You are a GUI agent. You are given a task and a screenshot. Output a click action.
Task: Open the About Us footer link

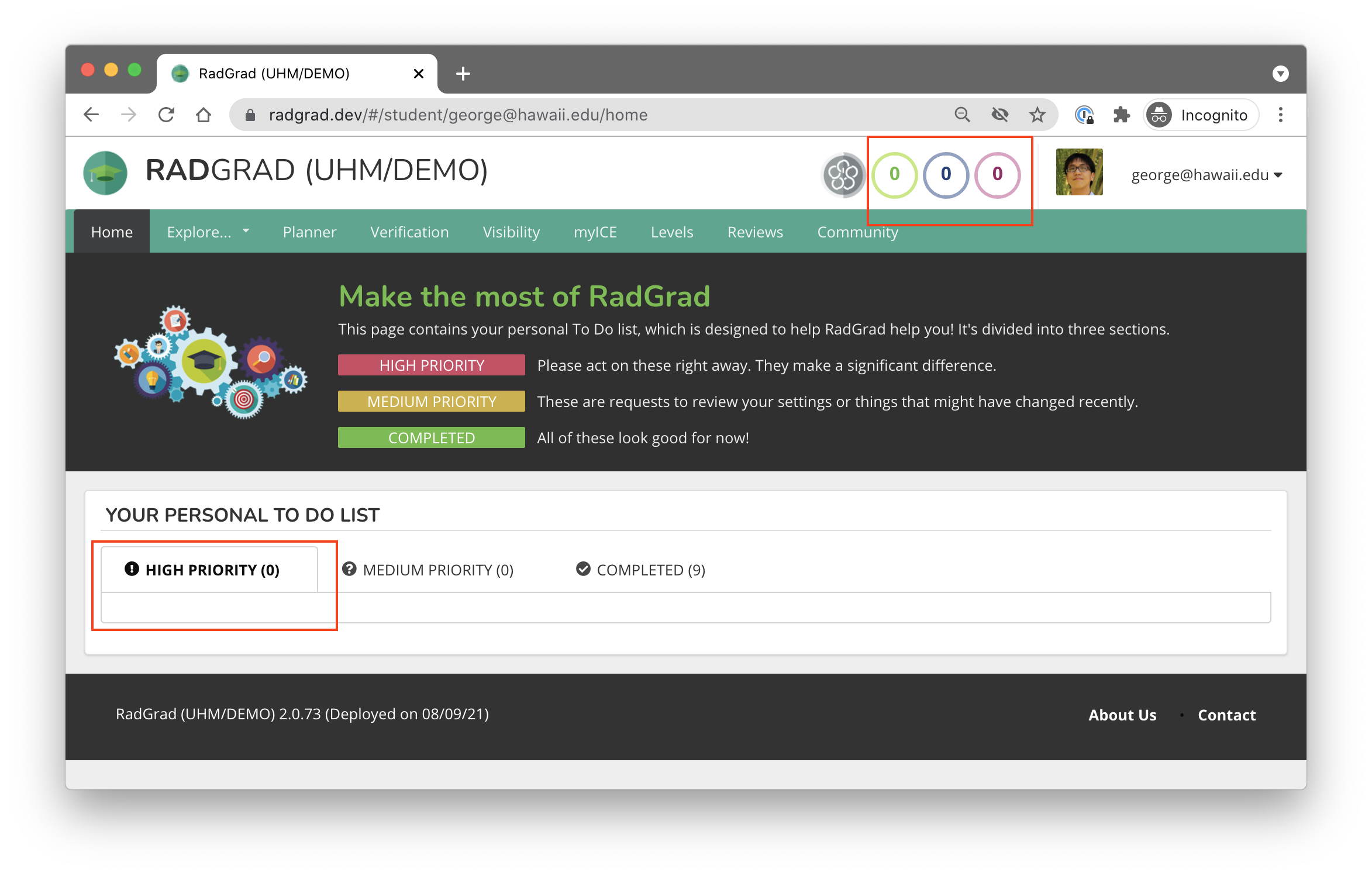tap(1122, 715)
